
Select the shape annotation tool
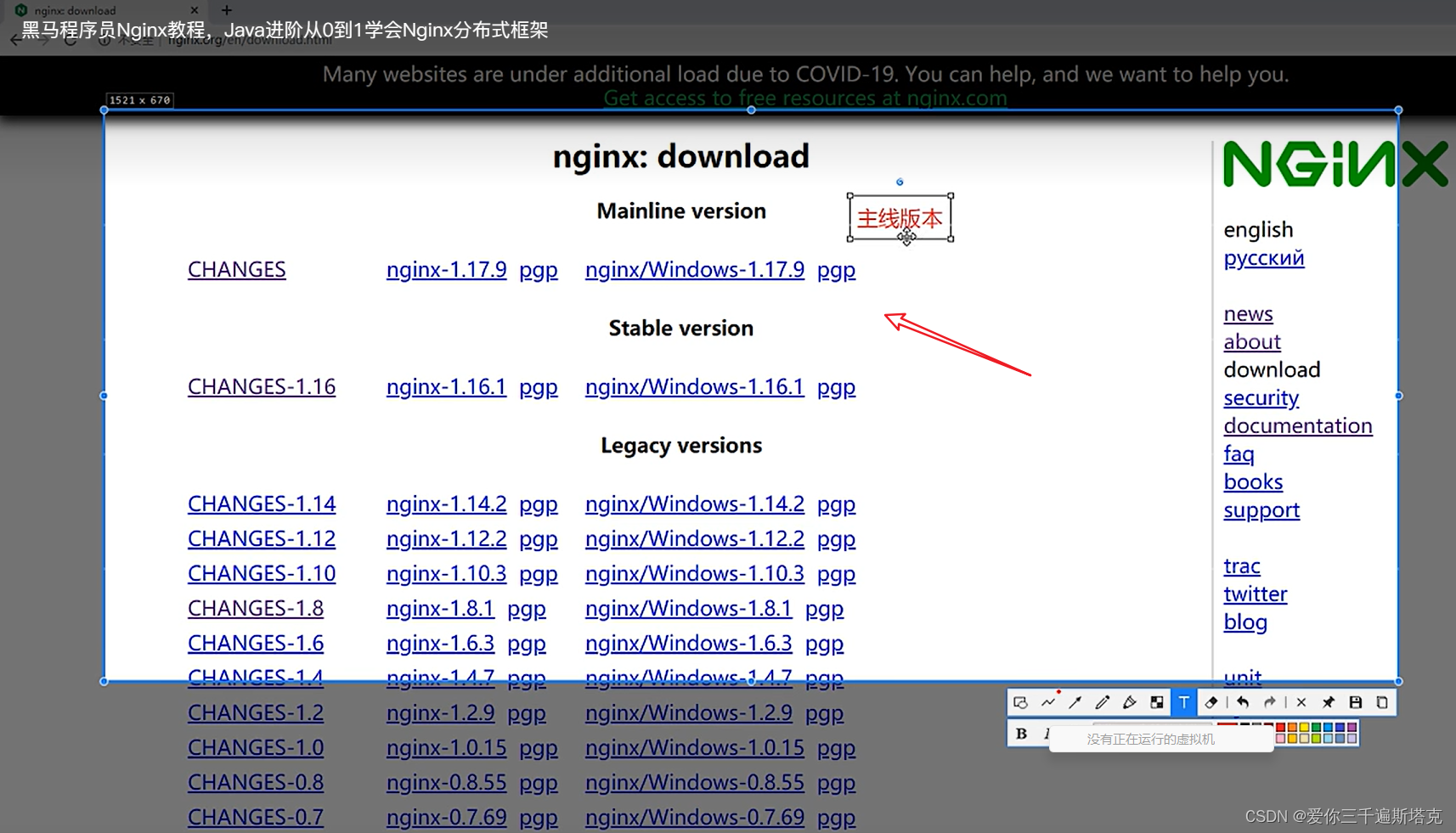tap(1021, 702)
